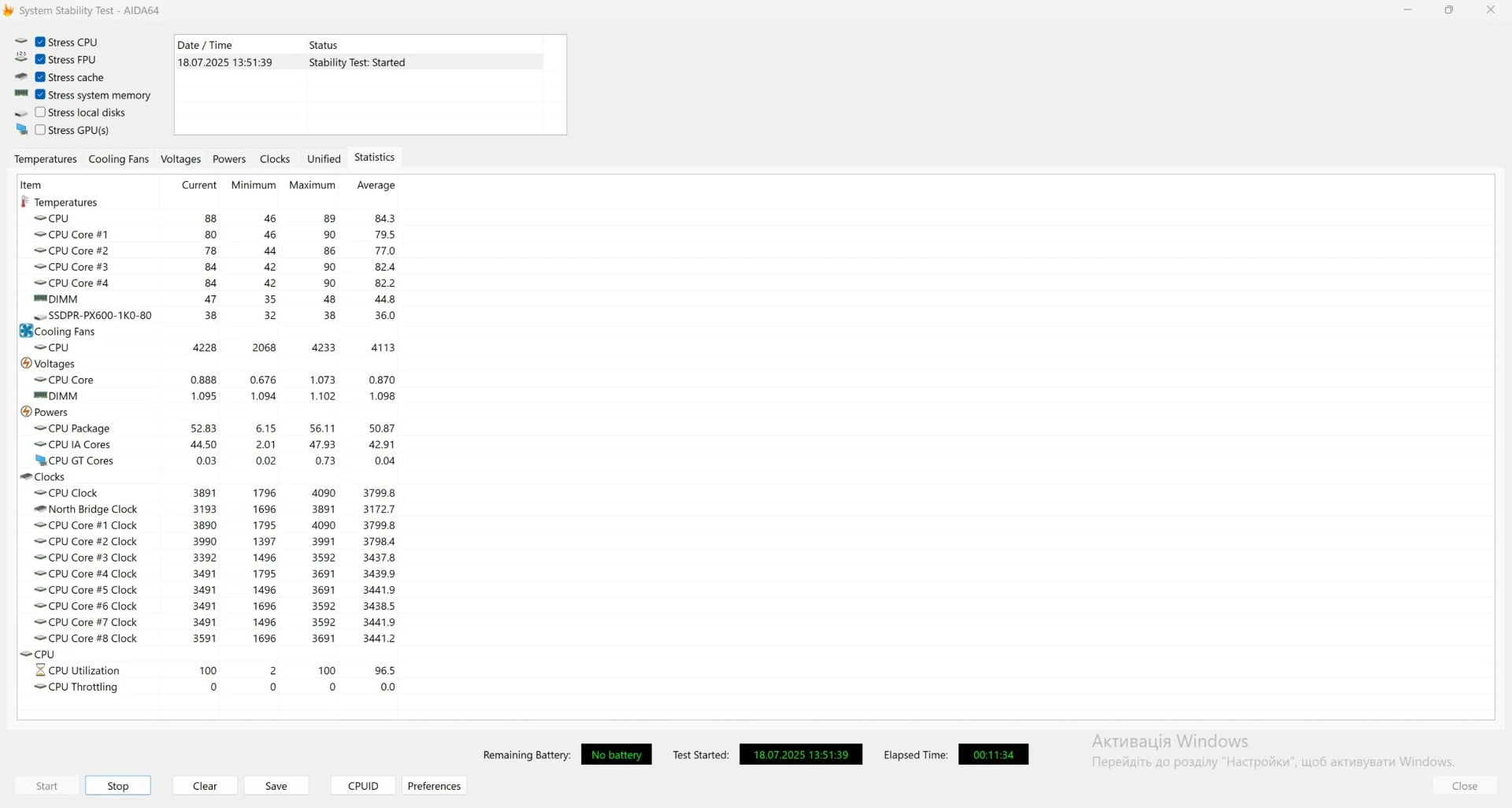This screenshot has width=1512, height=808.
Task: Select the Cooling Fans CPU row
Action: click(x=208, y=347)
